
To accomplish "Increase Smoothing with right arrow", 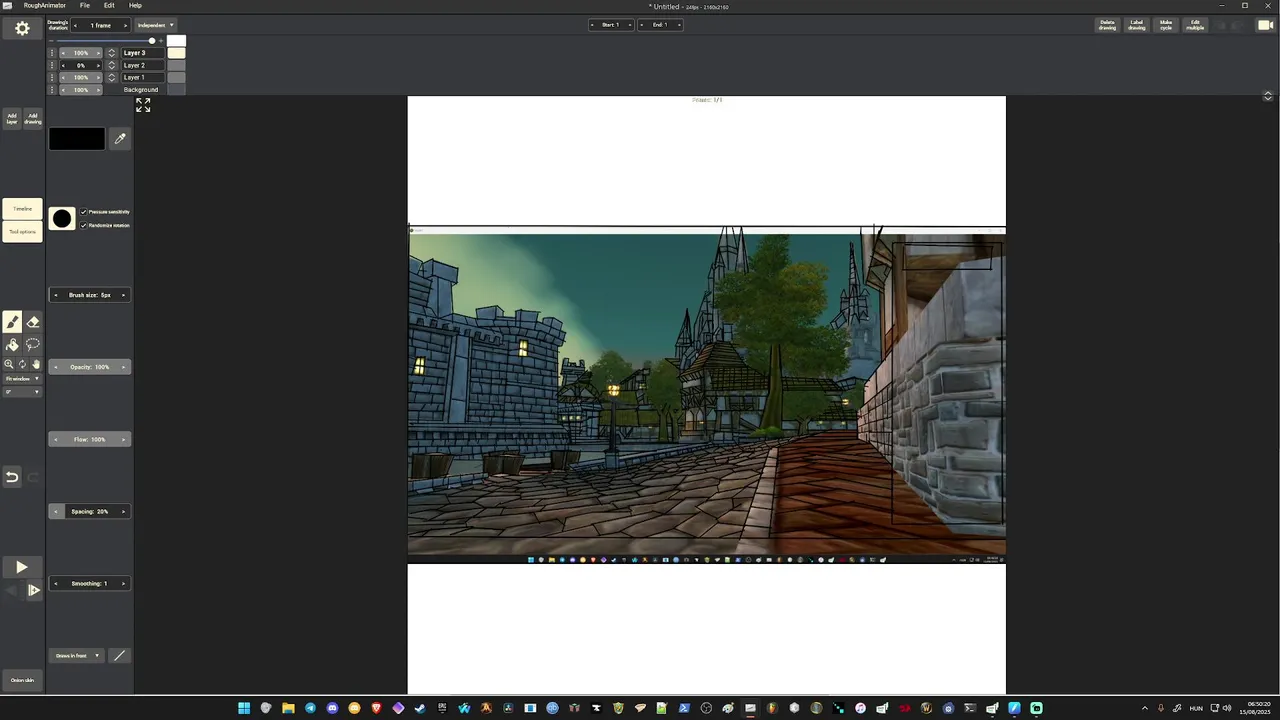I will [124, 583].
